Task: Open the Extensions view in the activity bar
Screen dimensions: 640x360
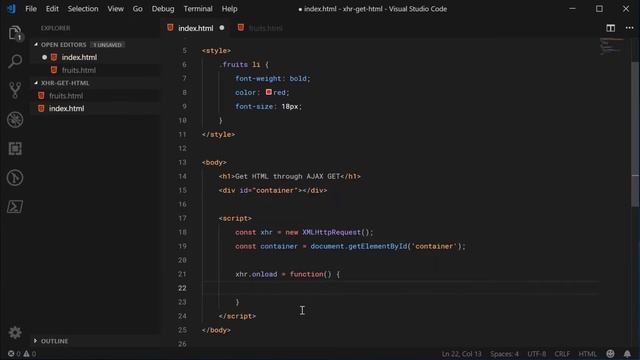Action: (x=15, y=149)
